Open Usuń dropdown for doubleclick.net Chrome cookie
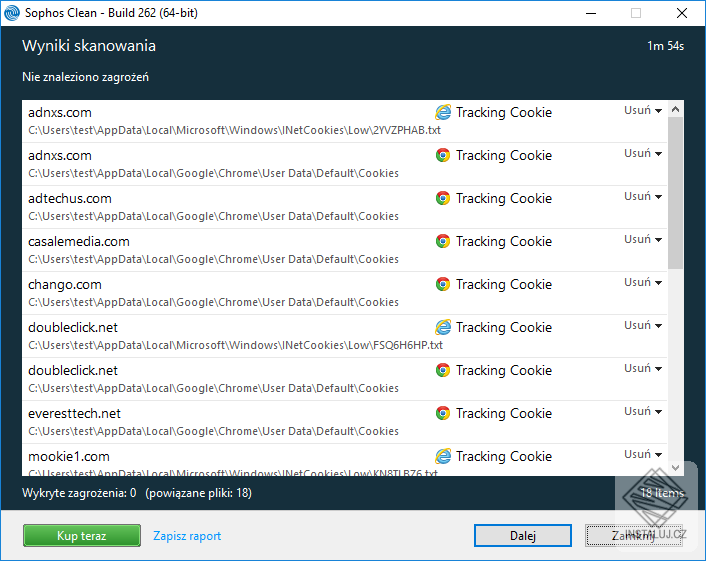 643,368
